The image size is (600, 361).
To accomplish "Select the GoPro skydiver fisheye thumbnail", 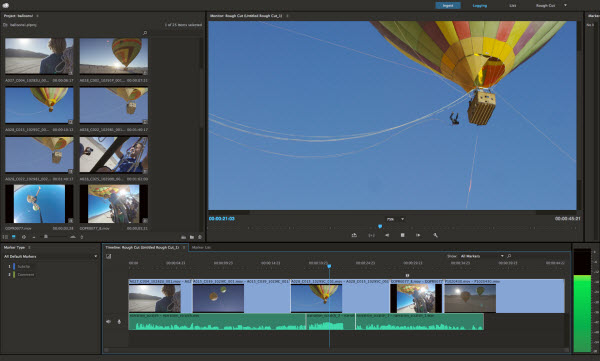I will 39,204.
